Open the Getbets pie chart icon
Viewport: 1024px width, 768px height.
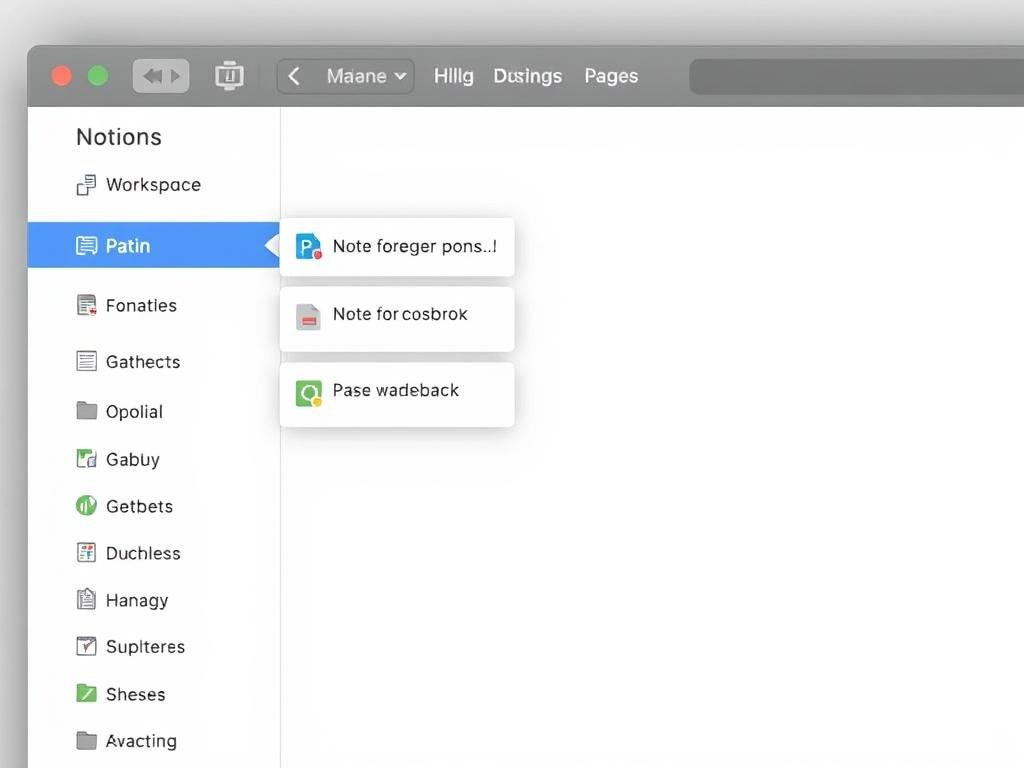86,506
